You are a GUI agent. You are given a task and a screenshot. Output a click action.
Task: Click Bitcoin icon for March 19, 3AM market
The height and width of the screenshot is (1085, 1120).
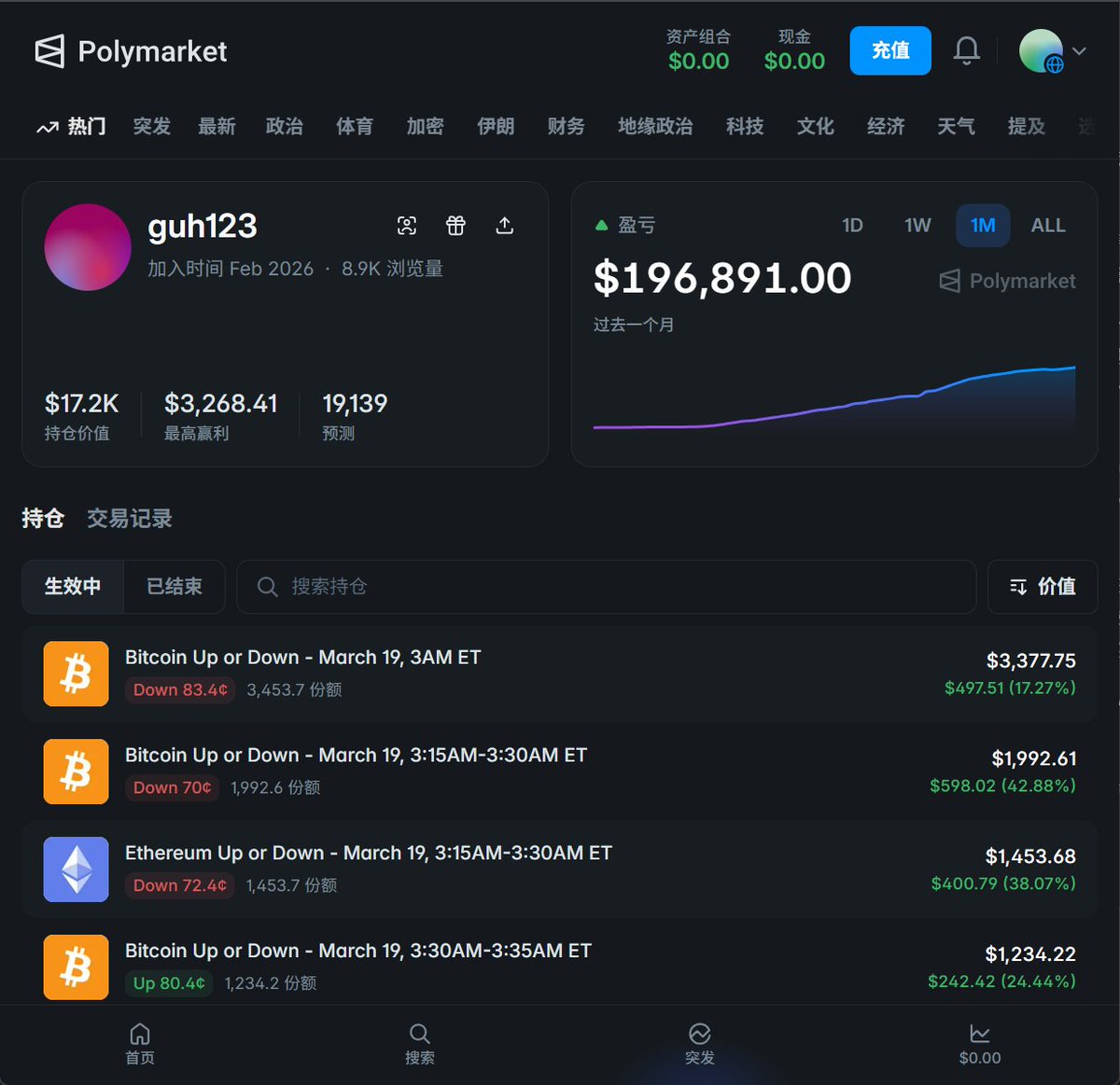[x=76, y=674]
